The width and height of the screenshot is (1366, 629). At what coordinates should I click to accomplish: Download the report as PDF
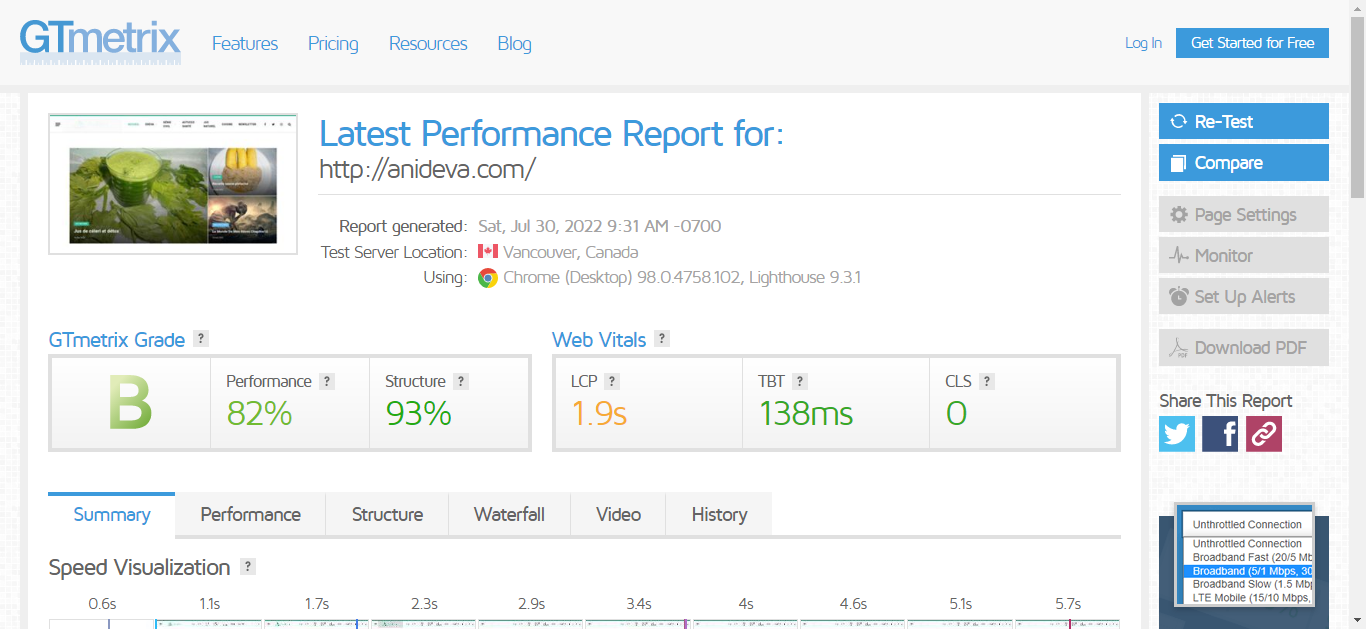[1244, 348]
